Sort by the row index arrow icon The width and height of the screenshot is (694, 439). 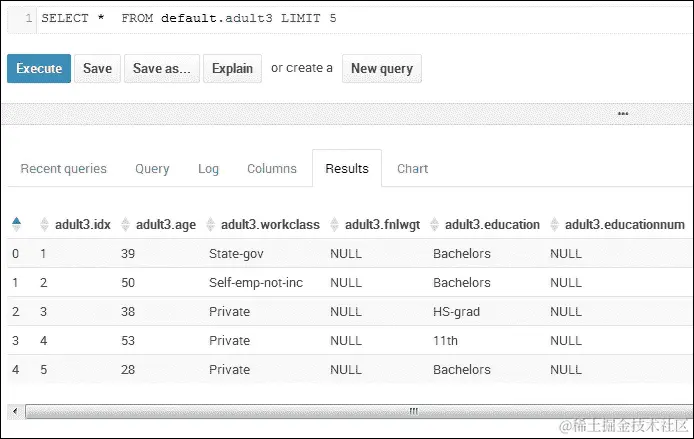(x=16, y=224)
